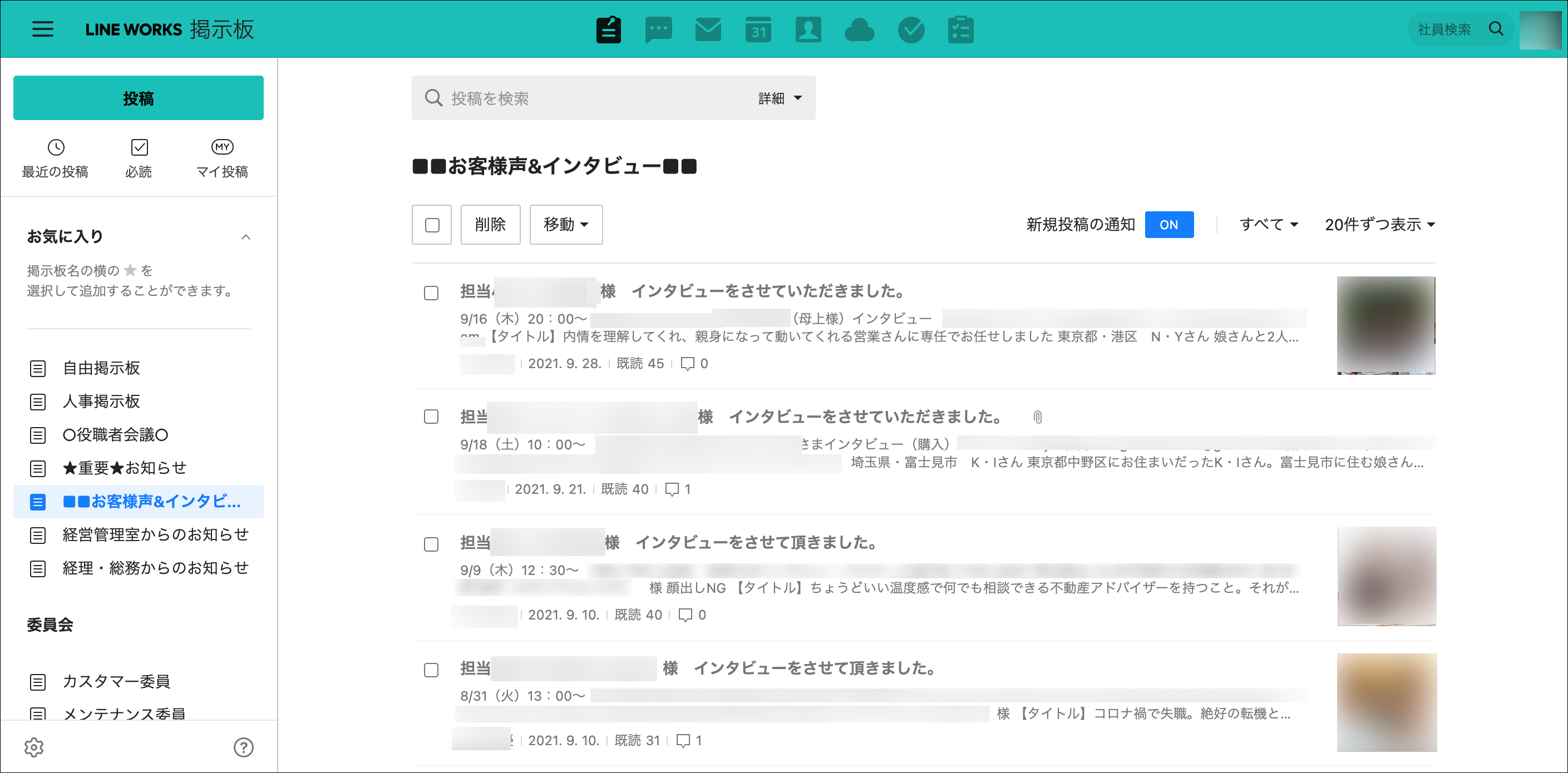Collapse the お気に入り section chevron
The height and width of the screenshot is (773, 1568).
[x=246, y=236]
